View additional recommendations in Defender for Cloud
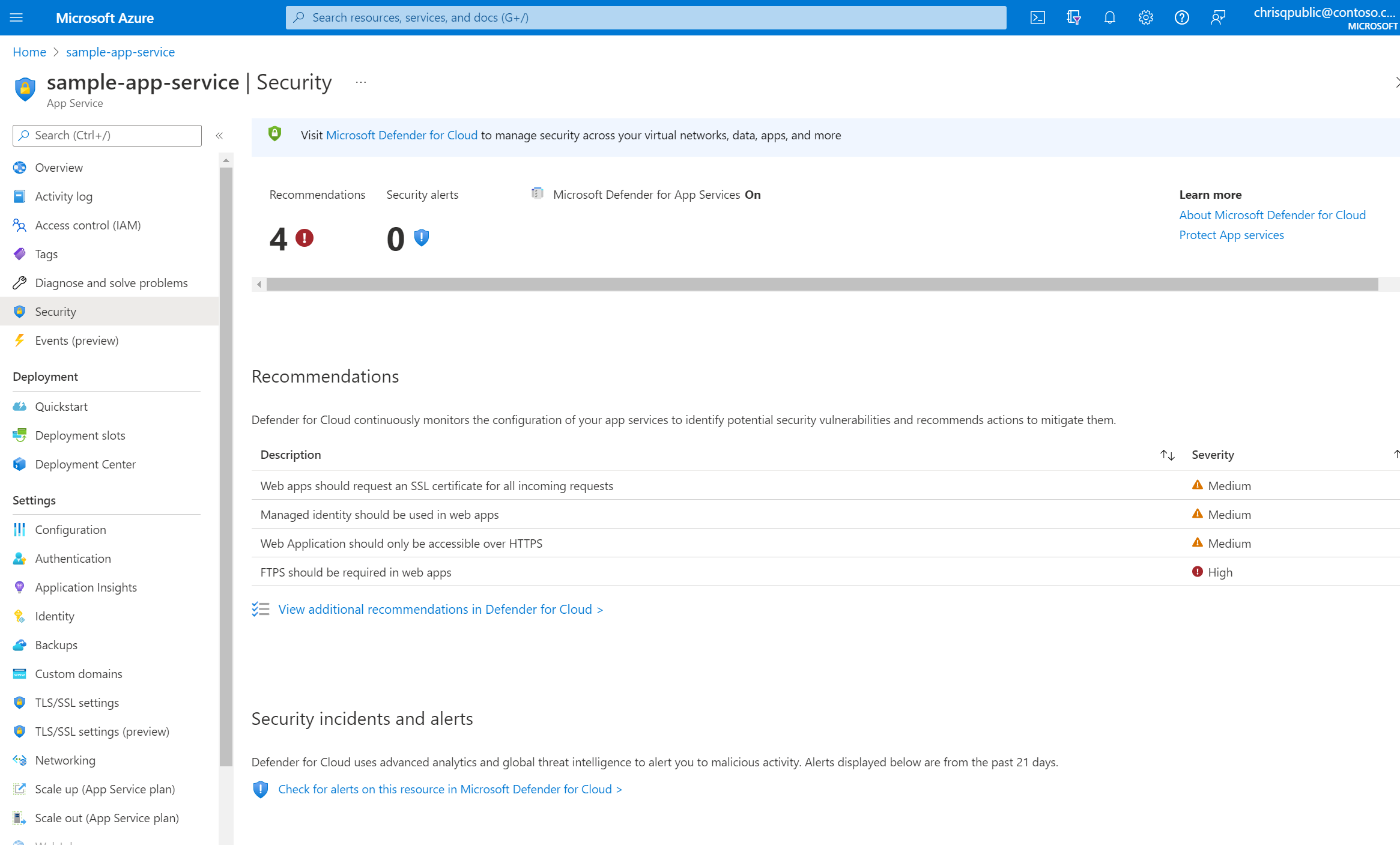This screenshot has width=1400, height=845. point(439,609)
